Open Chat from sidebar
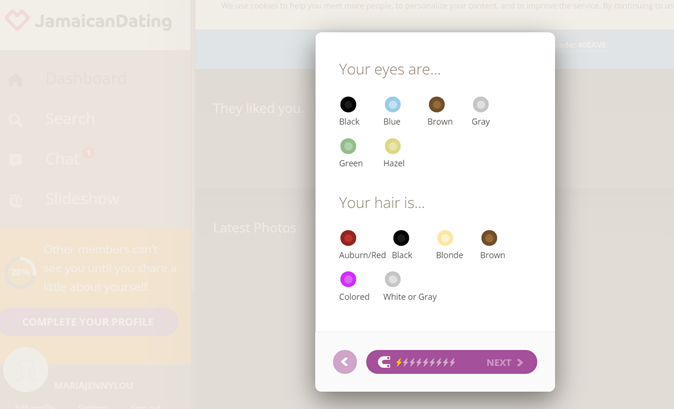674x409 pixels. click(x=62, y=159)
